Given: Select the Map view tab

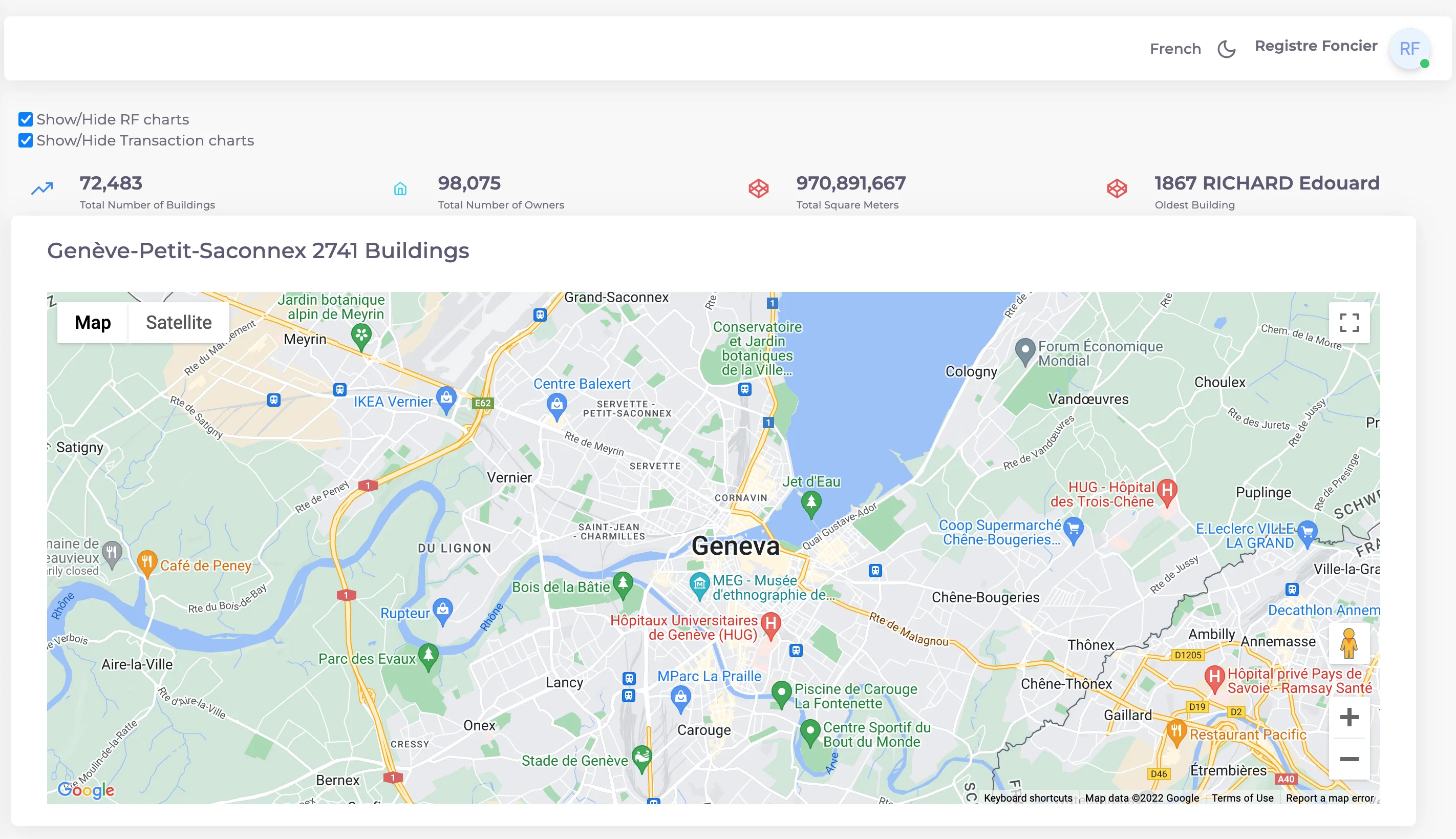Looking at the screenshot, I should pyautogui.click(x=92, y=322).
